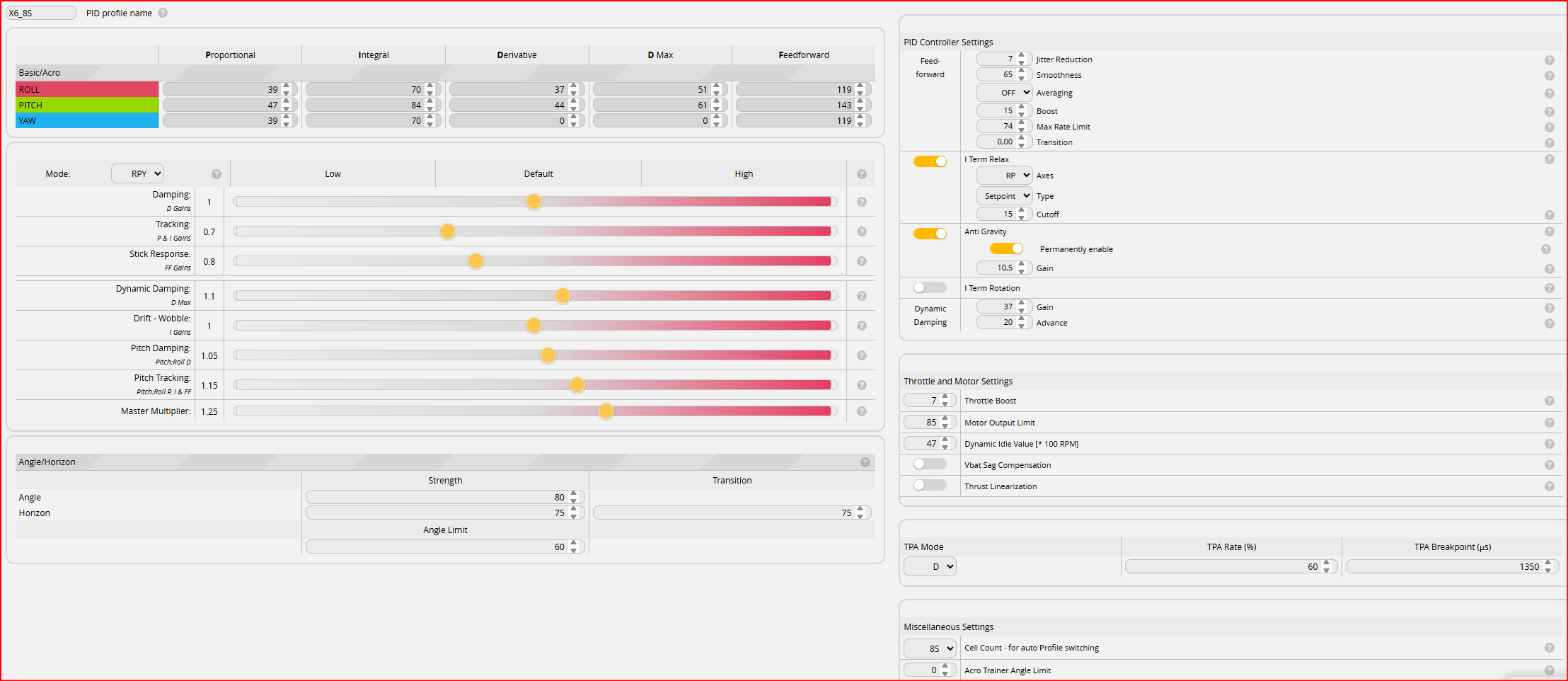Click the PID profile name input field

(40, 13)
